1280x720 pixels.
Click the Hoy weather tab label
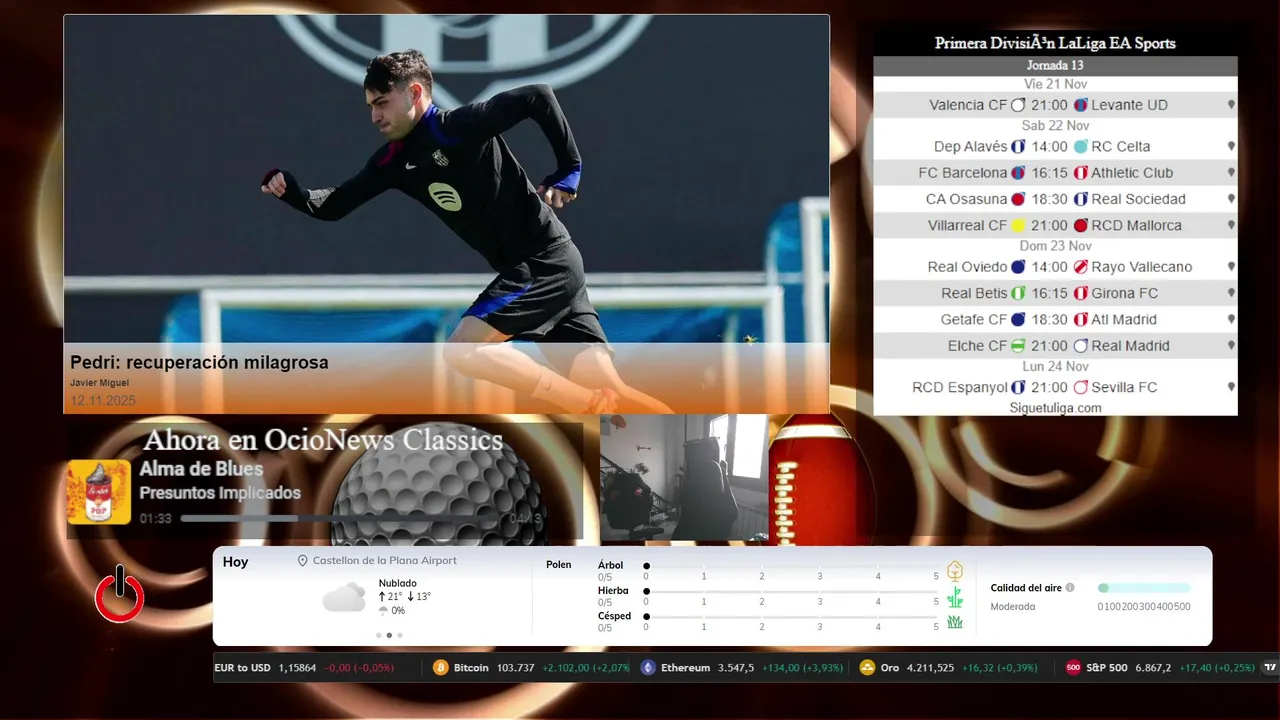click(235, 562)
